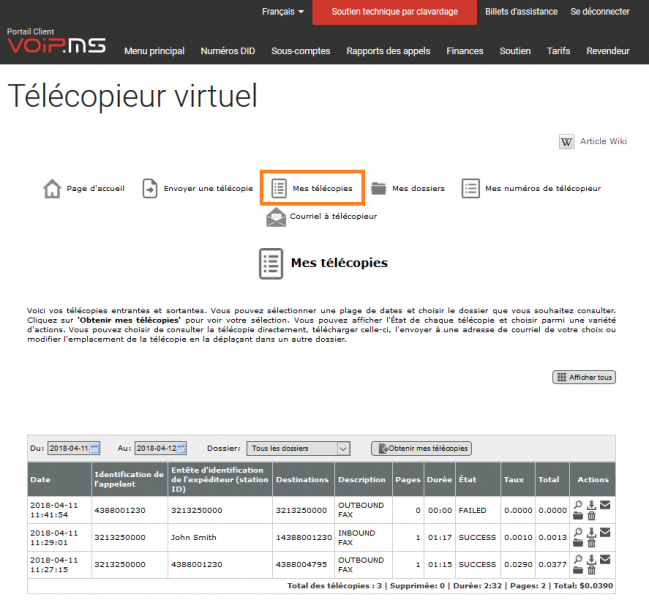Open Billets d'assistance link
This screenshot has width=649, height=600.
pos(521,12)
